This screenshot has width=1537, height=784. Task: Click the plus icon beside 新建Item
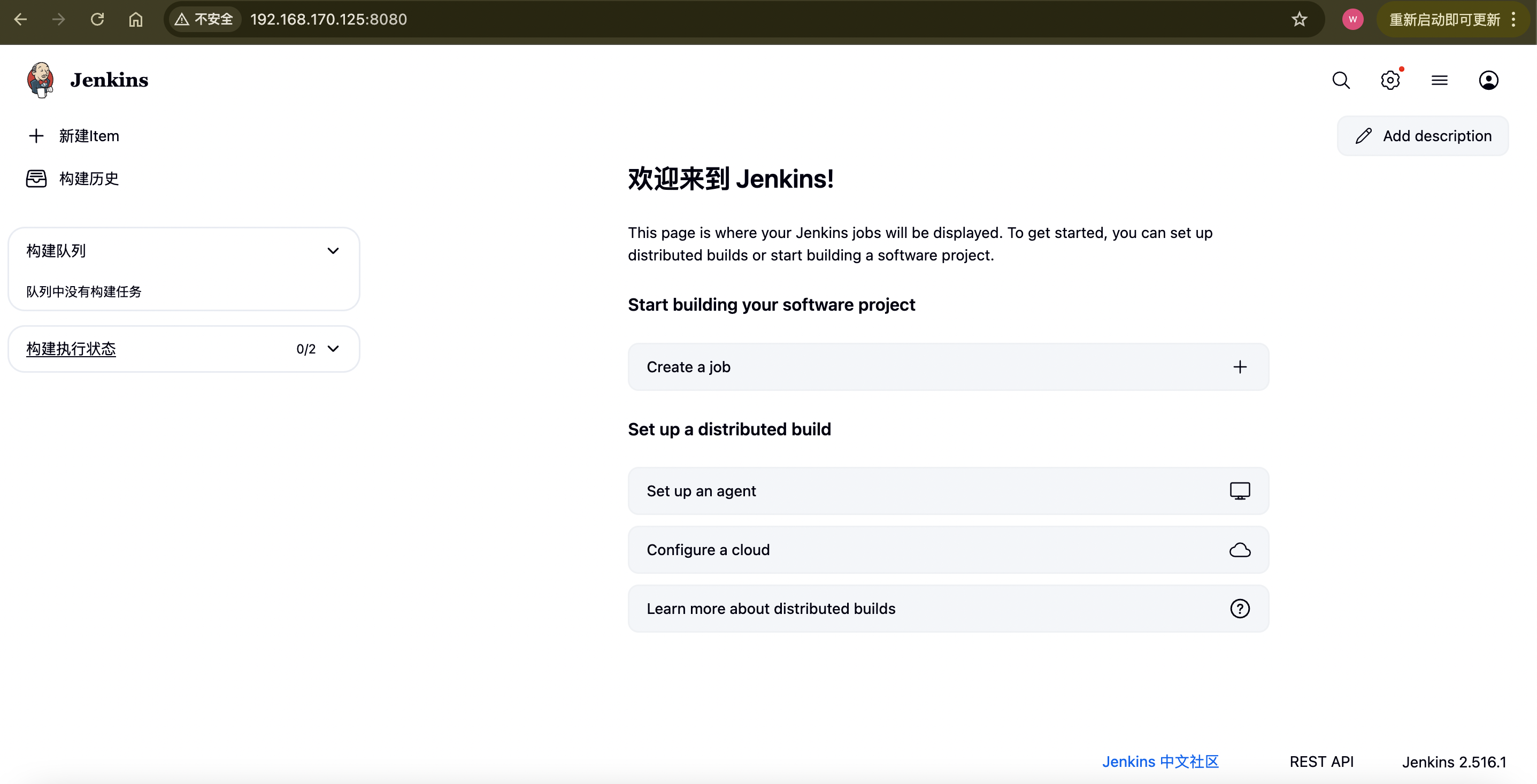36,136
